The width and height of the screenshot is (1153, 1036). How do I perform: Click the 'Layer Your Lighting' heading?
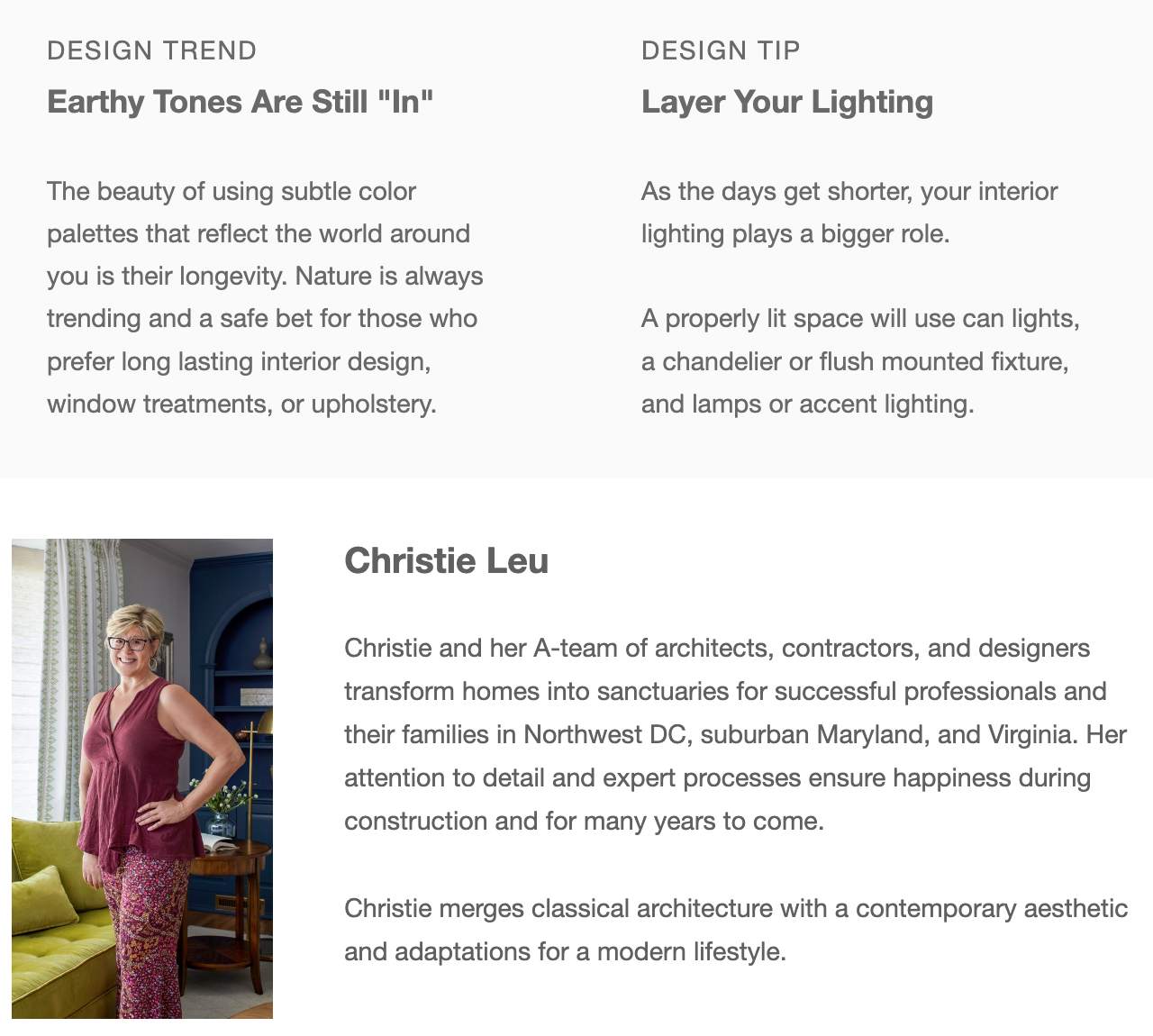point(787,102)
